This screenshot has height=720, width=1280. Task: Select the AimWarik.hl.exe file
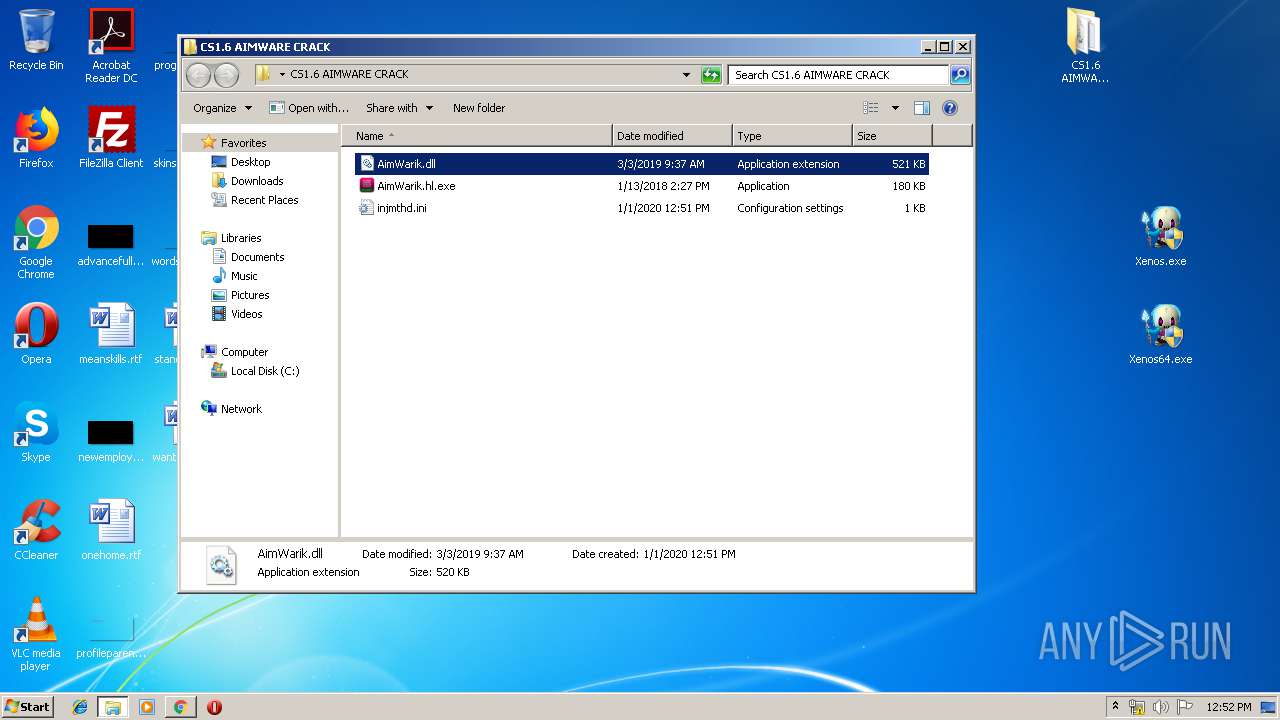click(x=641, y=186)
